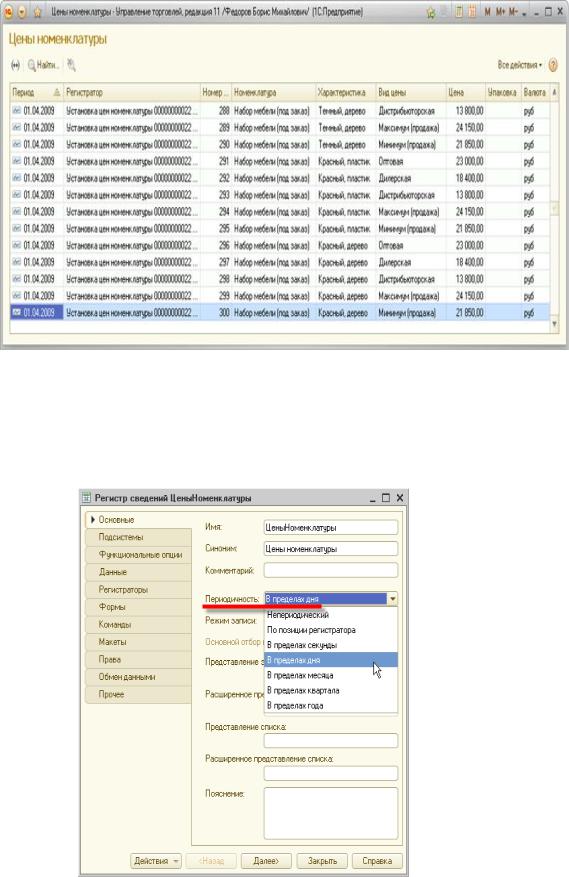The height and width of the screenshot is (877, 569).
Task: Click the Представление списка input field
Action: (x=331, y=741)
